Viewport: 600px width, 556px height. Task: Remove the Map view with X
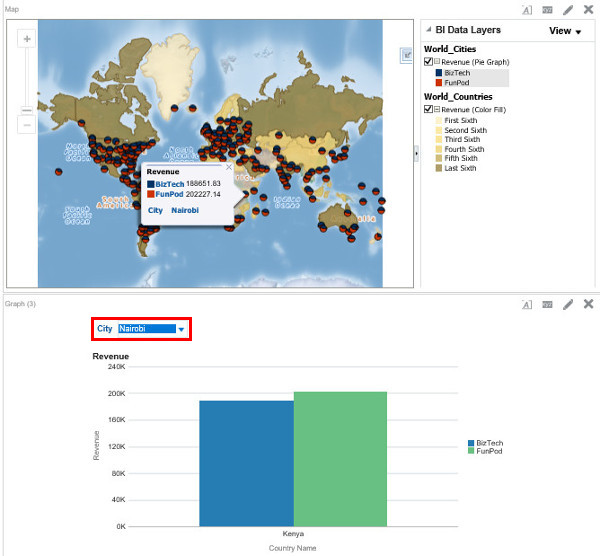589,10
